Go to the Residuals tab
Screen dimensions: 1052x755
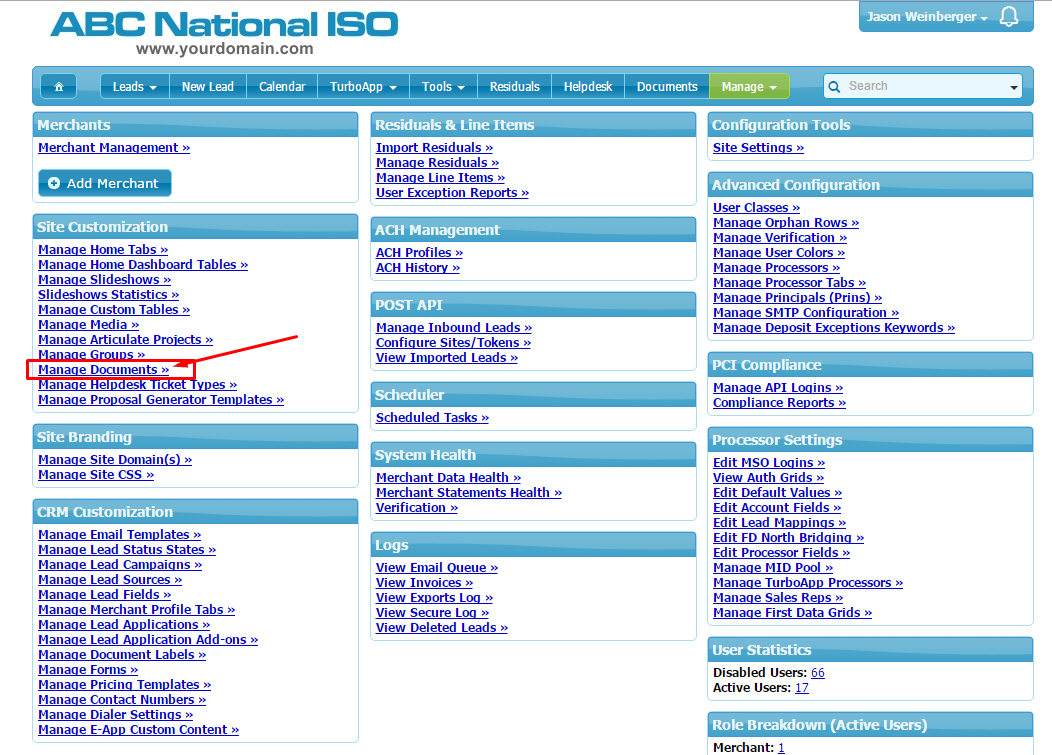click(x=515, y=87)
